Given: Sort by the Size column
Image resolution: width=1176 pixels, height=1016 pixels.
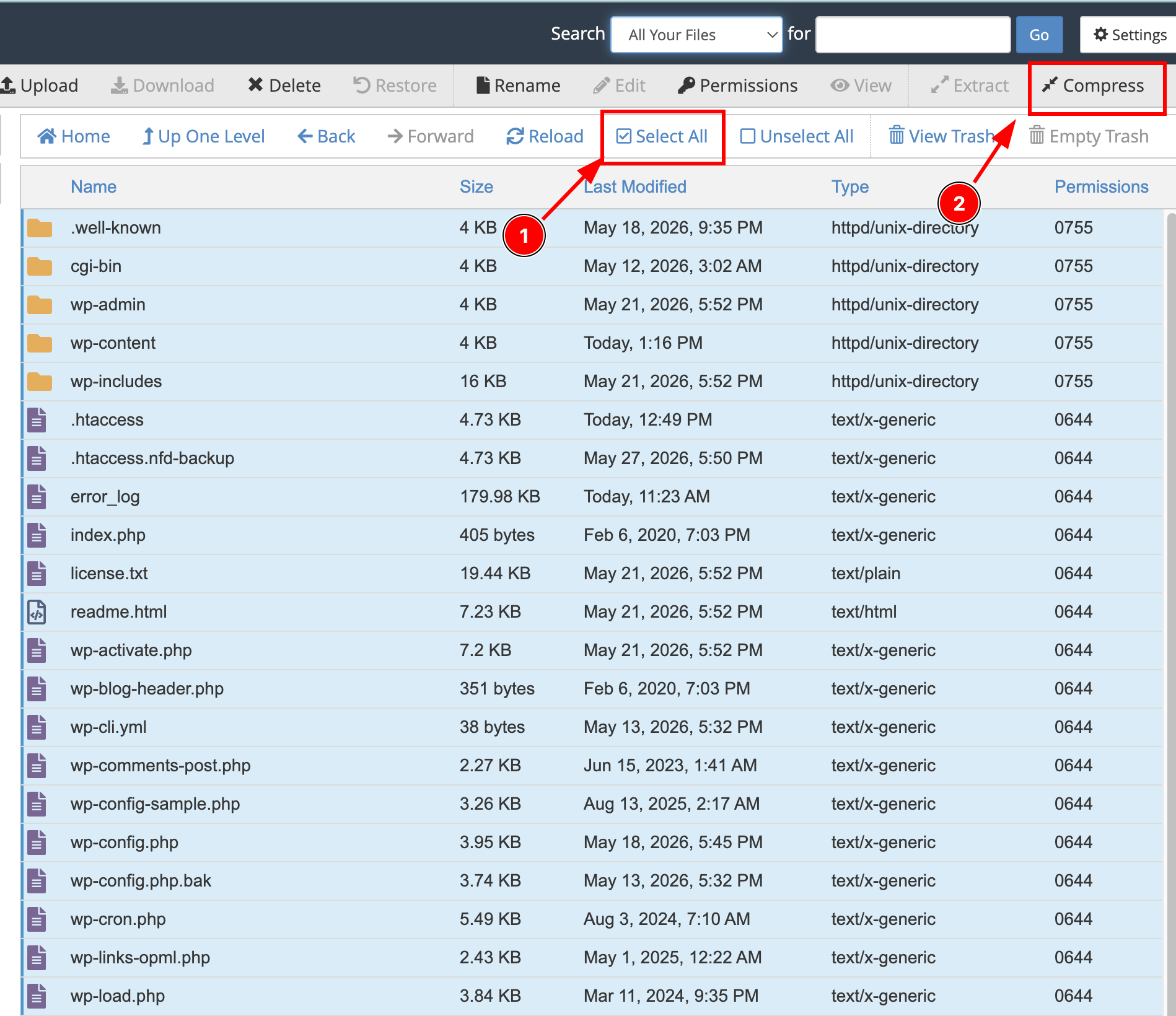Looking at the screenshot, I should point(476,187).
